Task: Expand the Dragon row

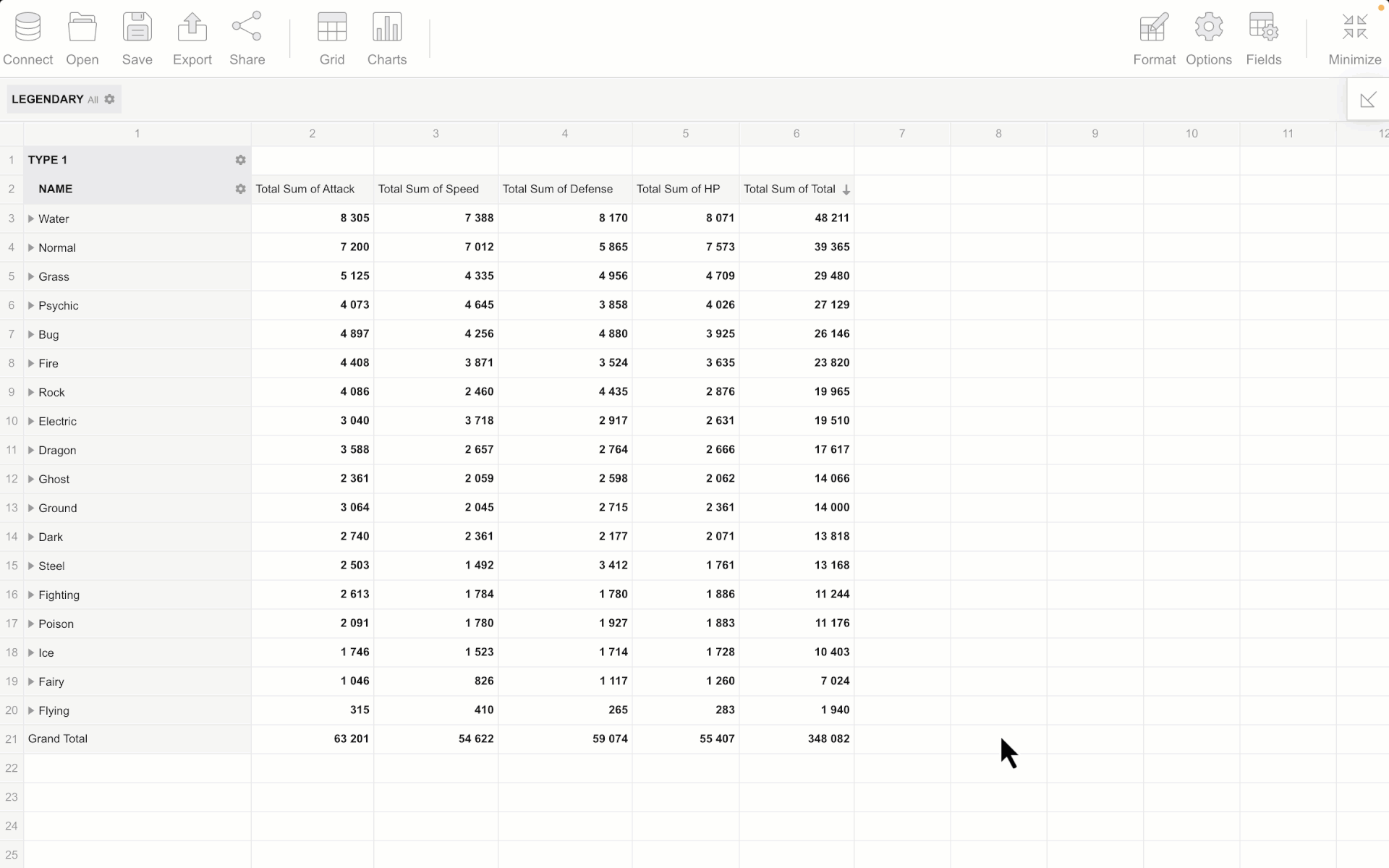Action: coord(31,450)
